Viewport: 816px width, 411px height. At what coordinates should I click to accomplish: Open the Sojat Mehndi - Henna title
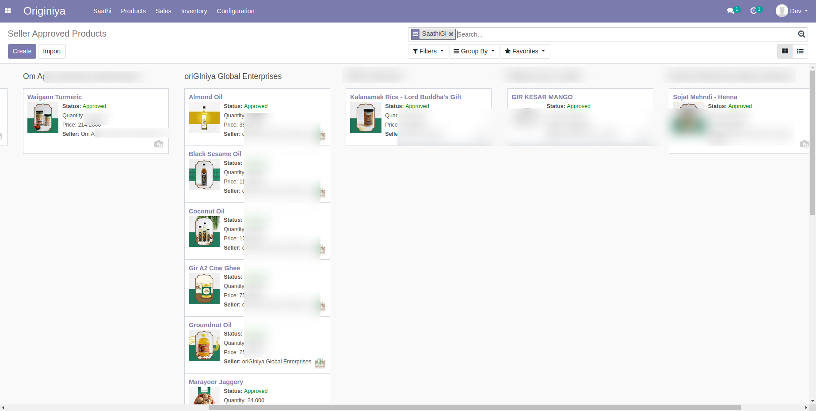(x=705, y=97)
